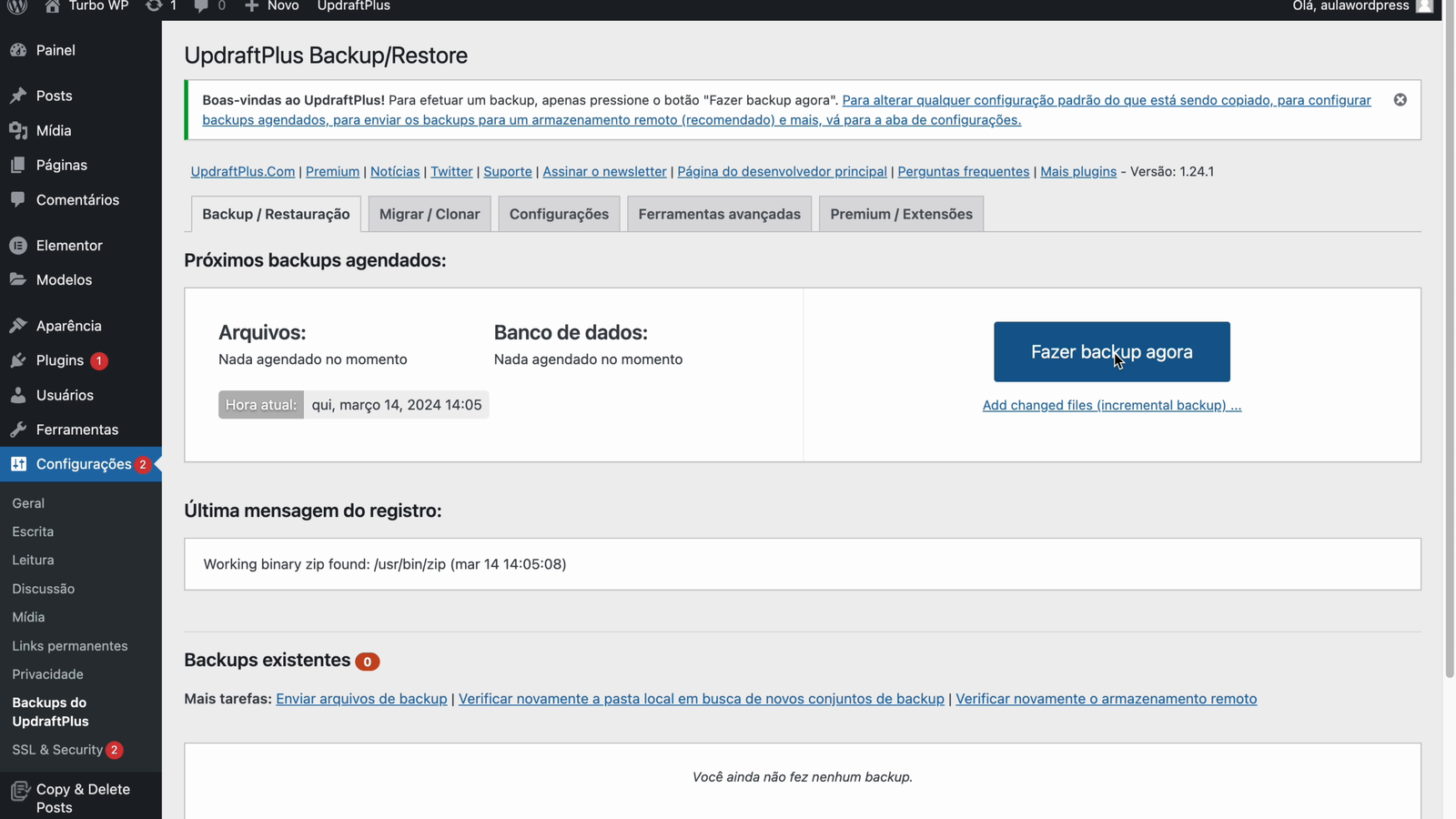The height and width of the screenshot is (819, 1456).
Task: Click the Configurações sliders icon
Action: (18, 464)
